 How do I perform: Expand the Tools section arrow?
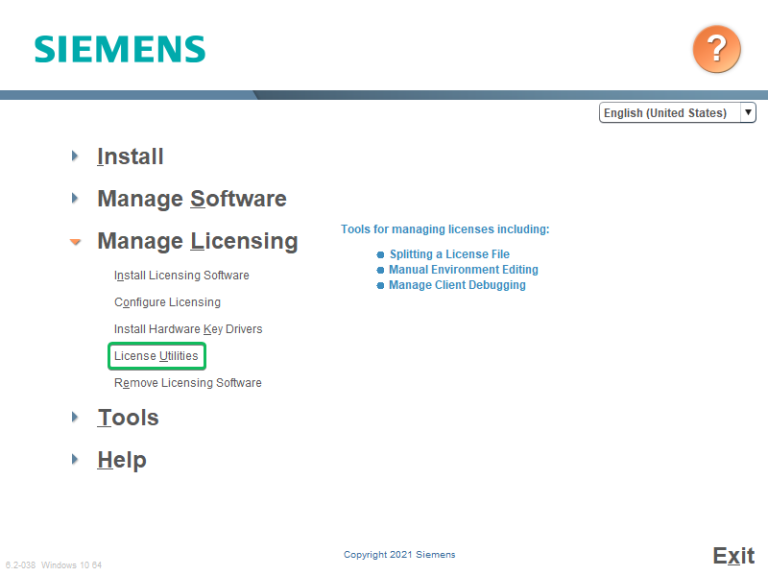(74, 417)
